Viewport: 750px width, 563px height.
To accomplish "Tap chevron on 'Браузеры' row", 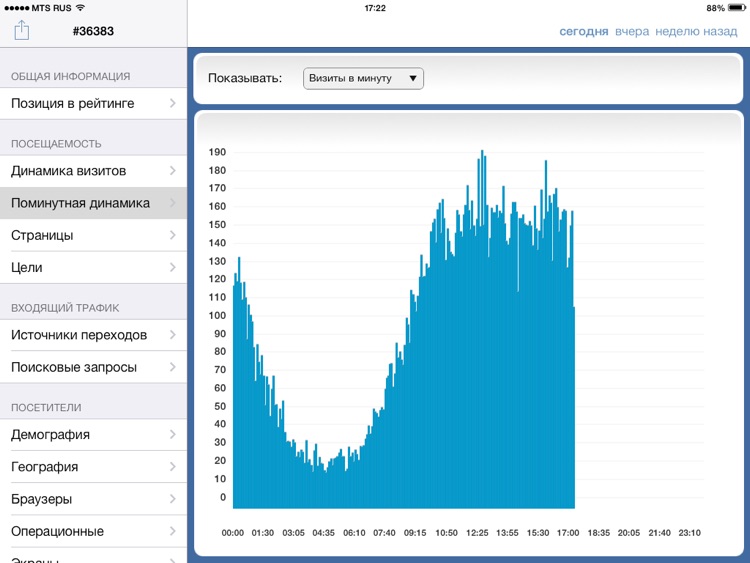I will [x=173, y=499].
